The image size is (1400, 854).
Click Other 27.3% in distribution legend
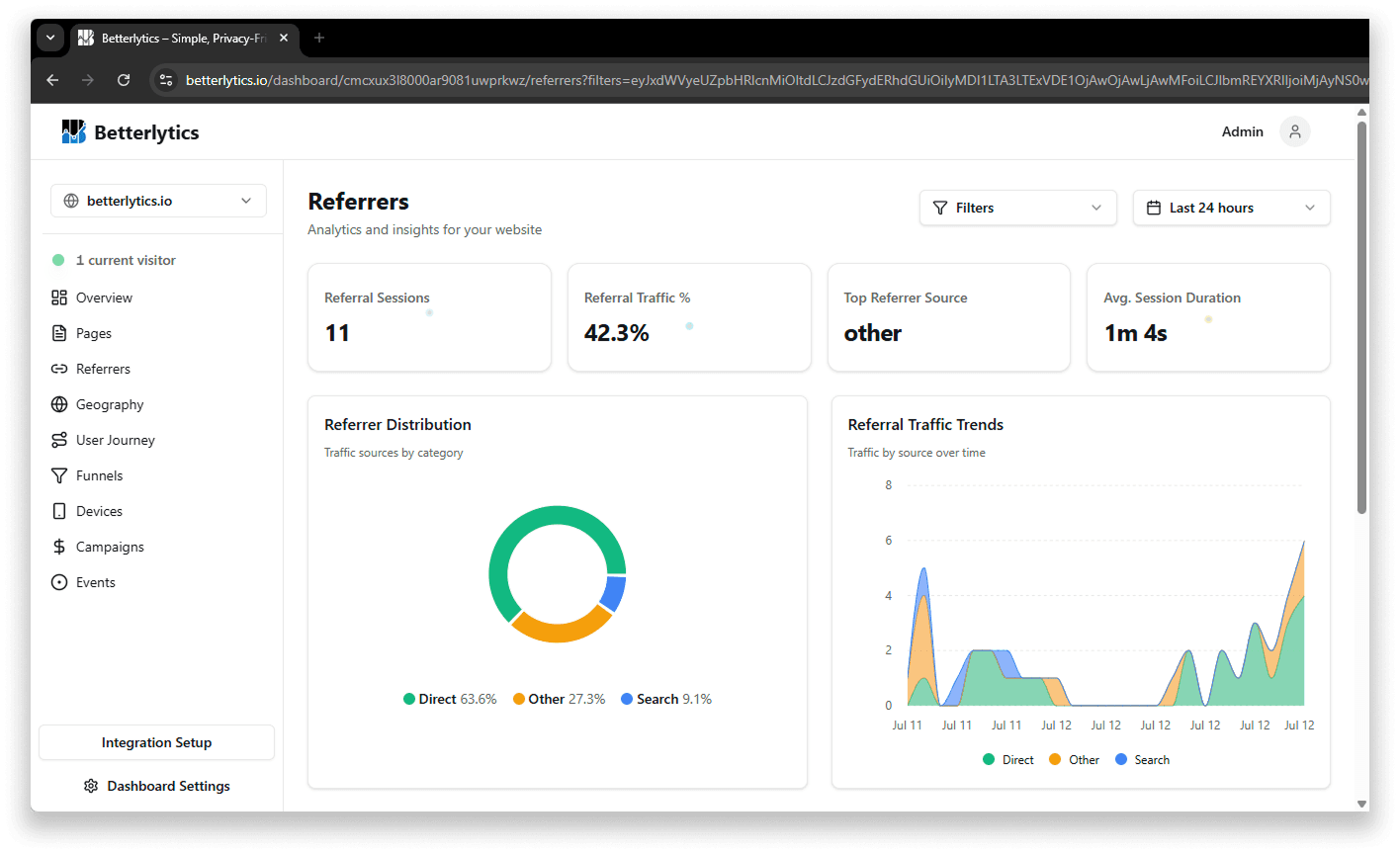coord(559,699)
